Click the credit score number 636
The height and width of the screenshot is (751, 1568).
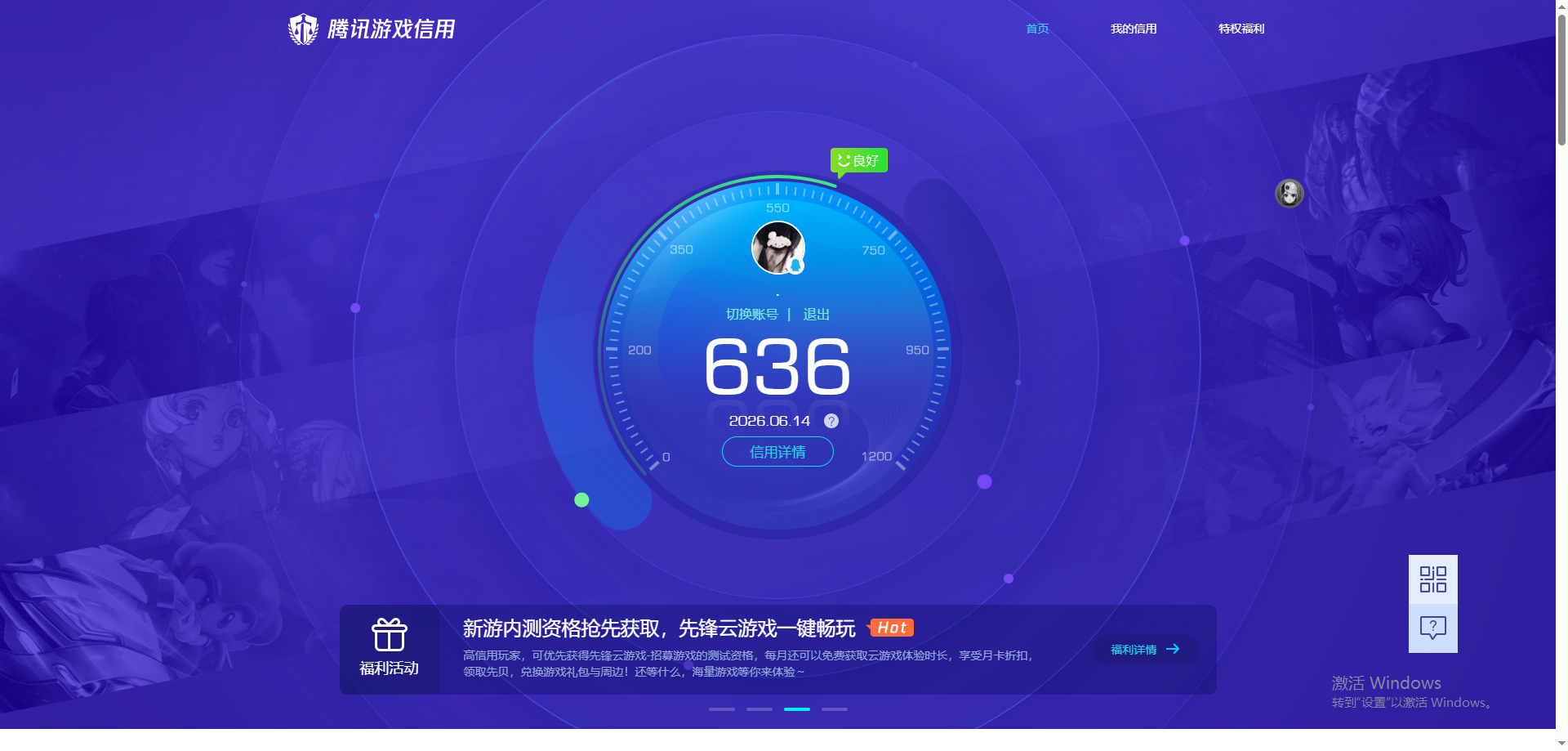point(777,368)
